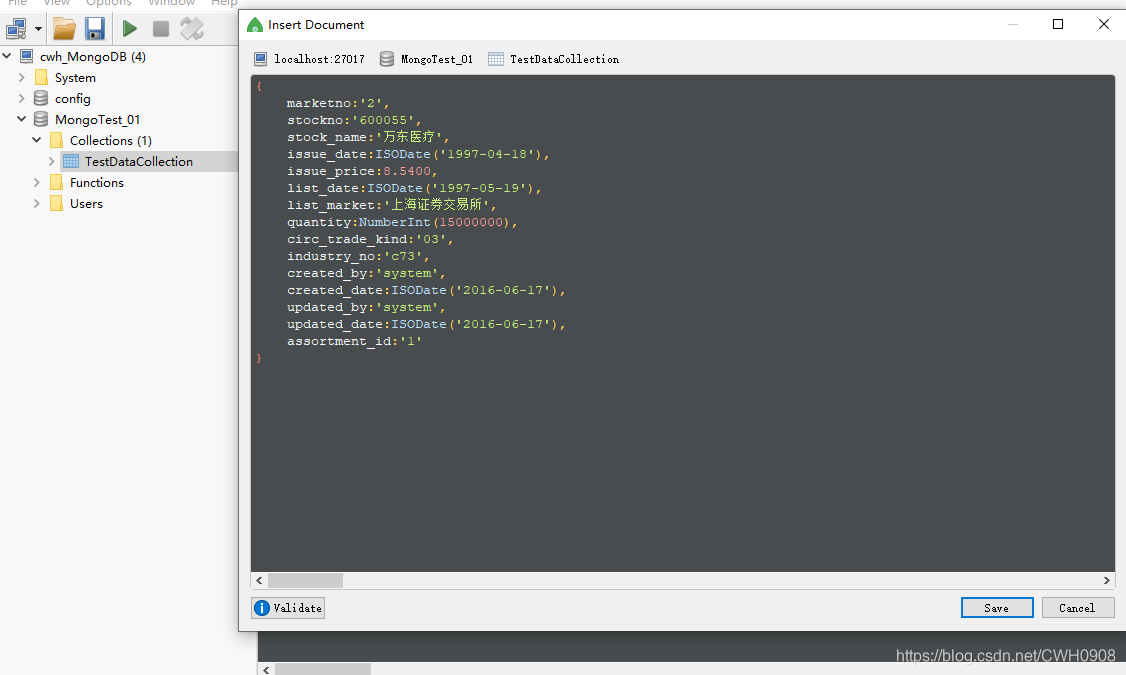Click the cwh_MongoDB computer icon
Viewport: 1126px width, 675px height.
pyautogui.click(x=27, y=56)
